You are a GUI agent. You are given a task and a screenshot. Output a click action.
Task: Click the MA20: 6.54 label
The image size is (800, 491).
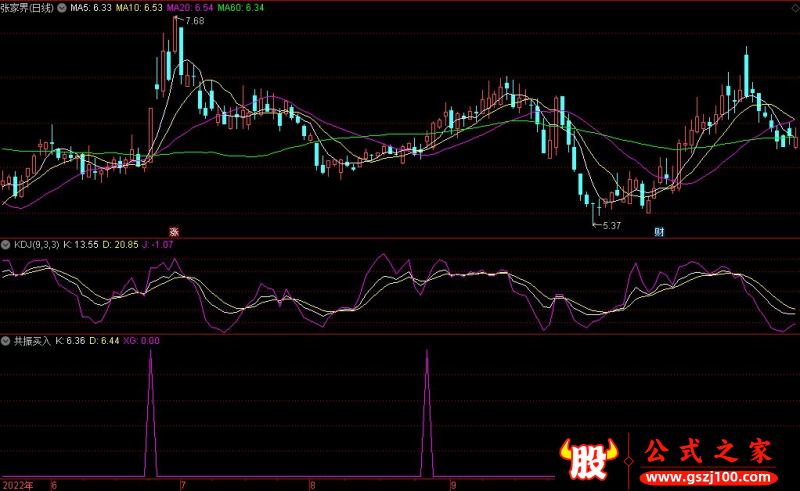pos(190,8)
